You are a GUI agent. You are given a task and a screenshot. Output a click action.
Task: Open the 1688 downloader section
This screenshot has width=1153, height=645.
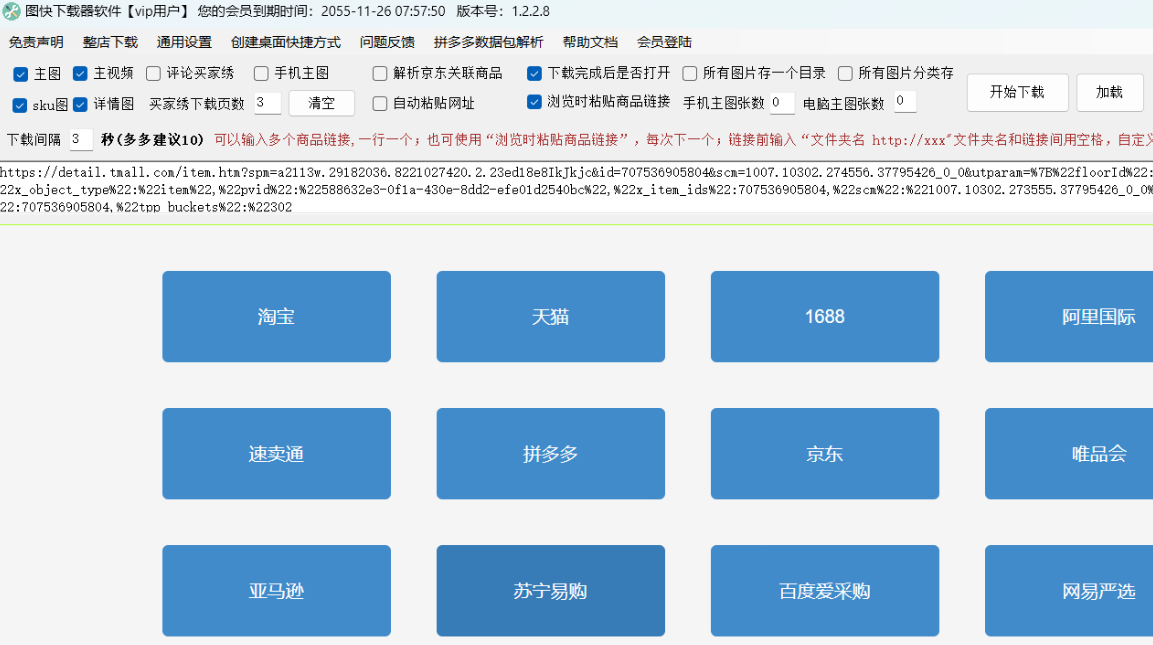[x=824, y=316]
